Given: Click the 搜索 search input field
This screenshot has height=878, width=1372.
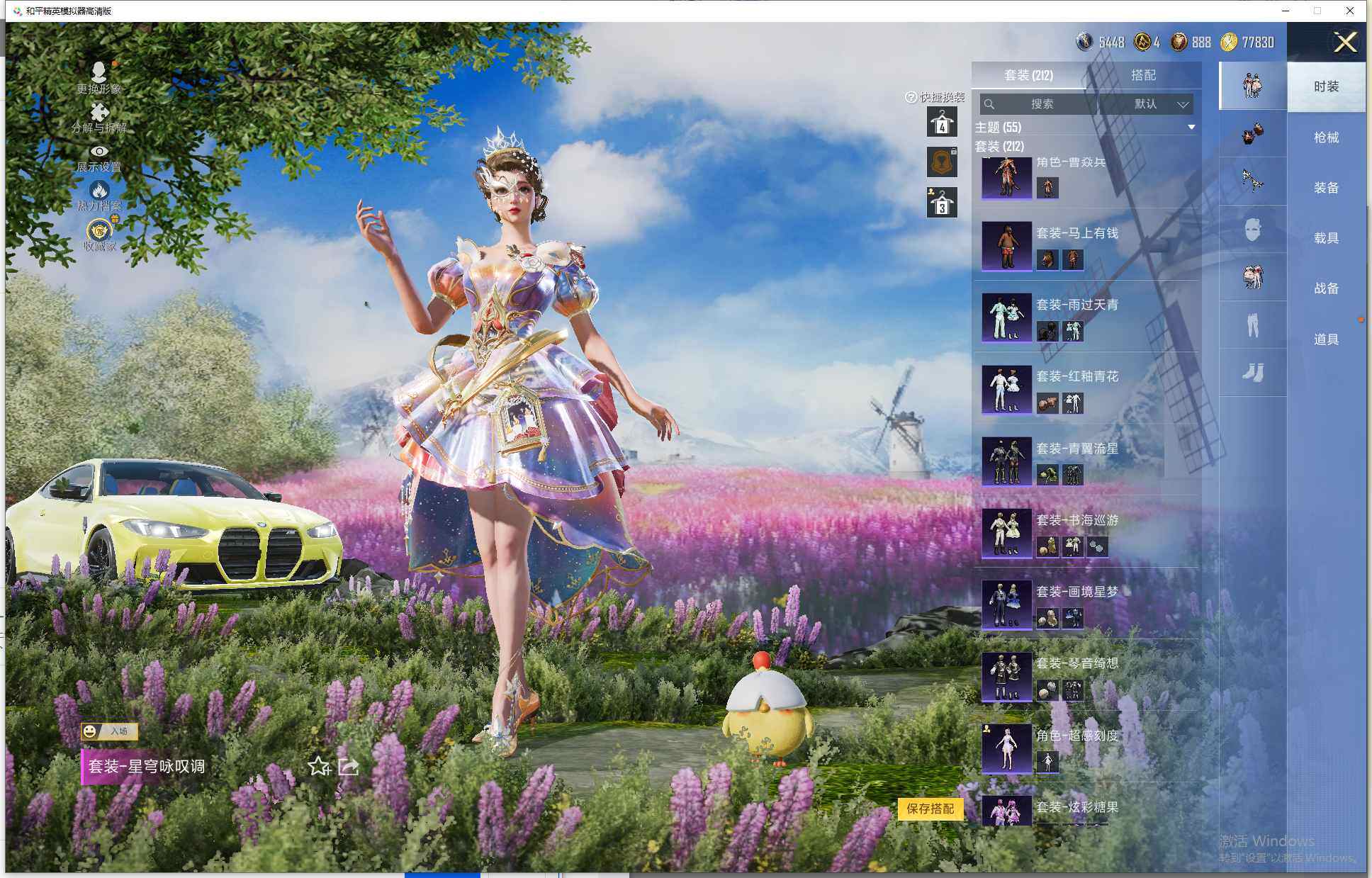Looking at the screenshot, I should (1042, 104).
